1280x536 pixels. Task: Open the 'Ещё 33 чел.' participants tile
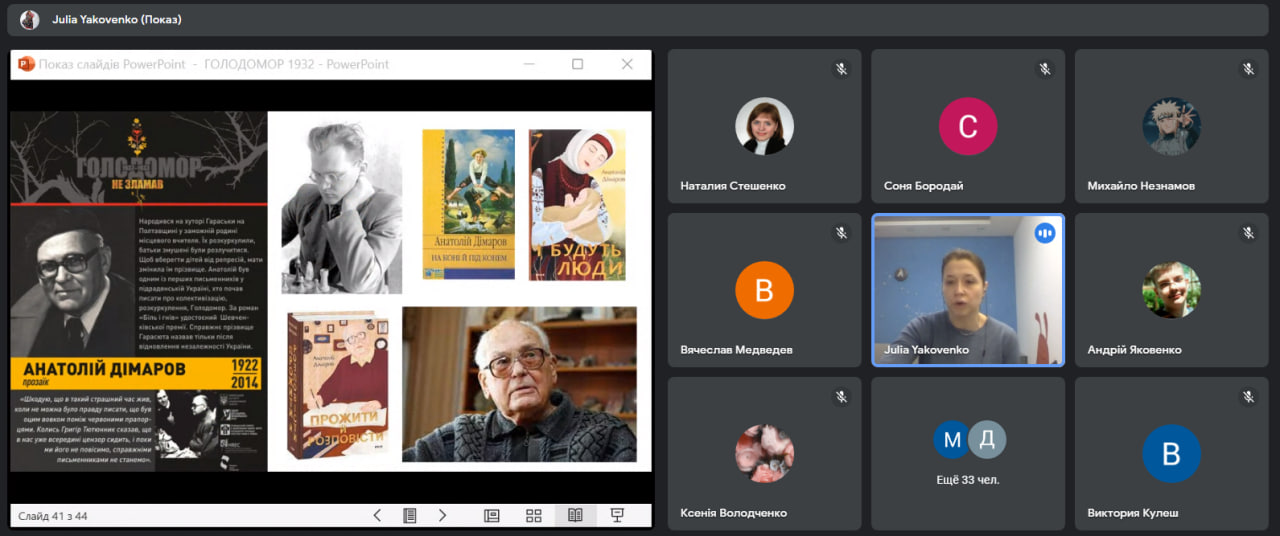click(968, 453)
